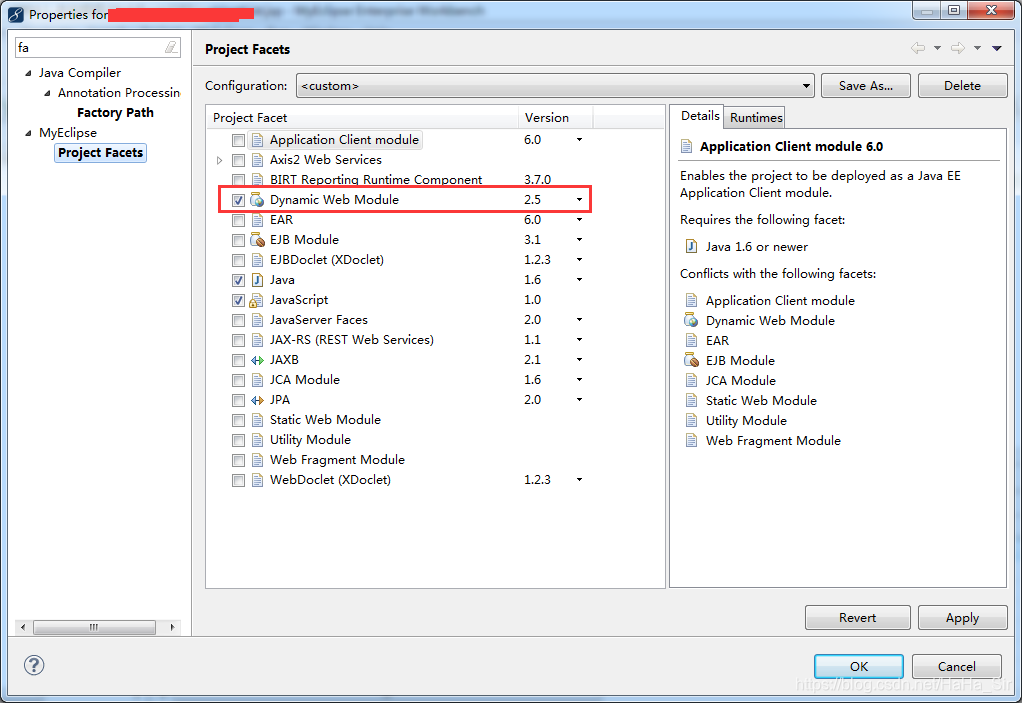Viewport: 1022px width, 703px height.
Task: Click the Application Client module document icon in facet list
Action: click(257, 140)
